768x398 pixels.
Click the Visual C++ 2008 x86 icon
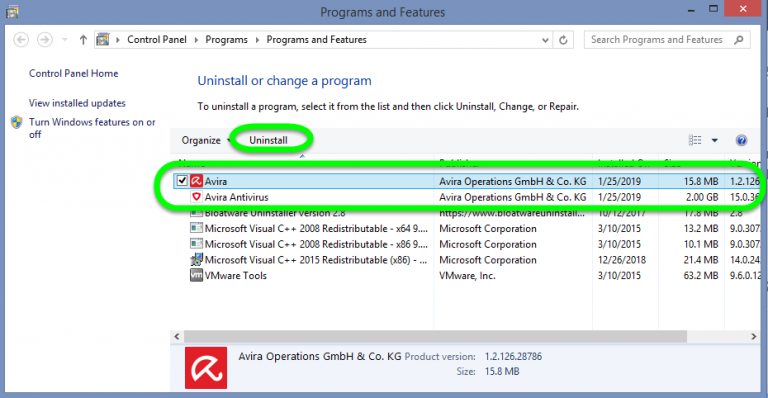point(196,244)
